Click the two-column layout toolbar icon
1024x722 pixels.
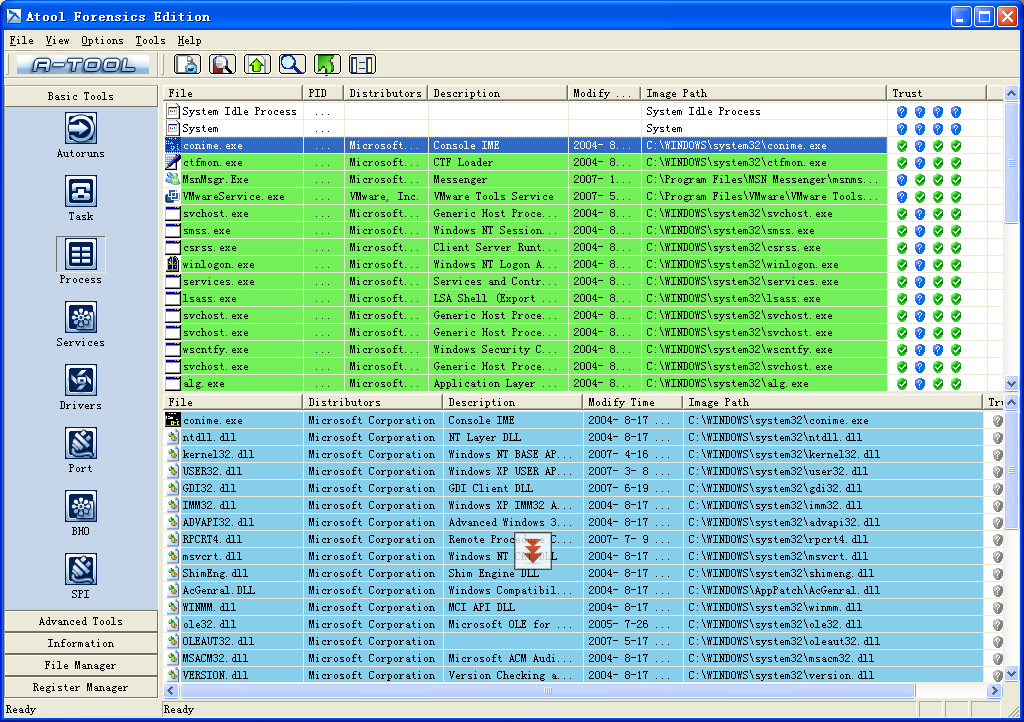coord(362,65)
